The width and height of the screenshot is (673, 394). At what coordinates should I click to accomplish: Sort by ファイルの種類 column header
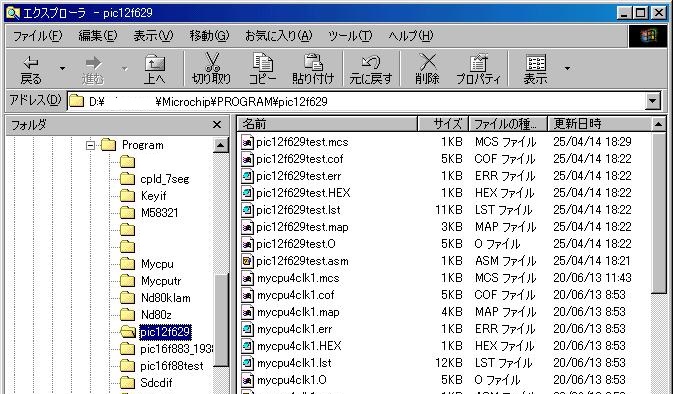pyautogui.click(x=508, y=124)
